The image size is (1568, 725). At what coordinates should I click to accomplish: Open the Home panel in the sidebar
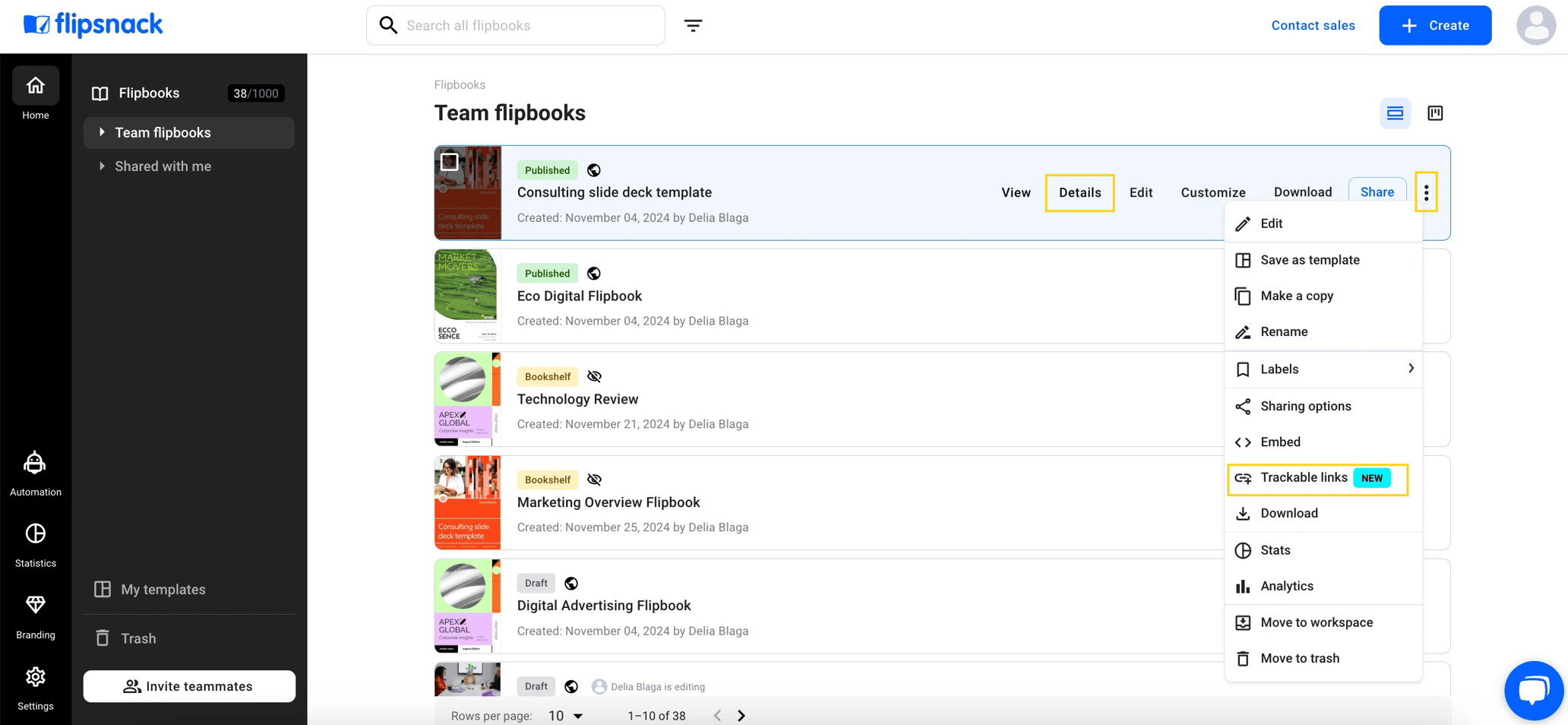(35, 93)
